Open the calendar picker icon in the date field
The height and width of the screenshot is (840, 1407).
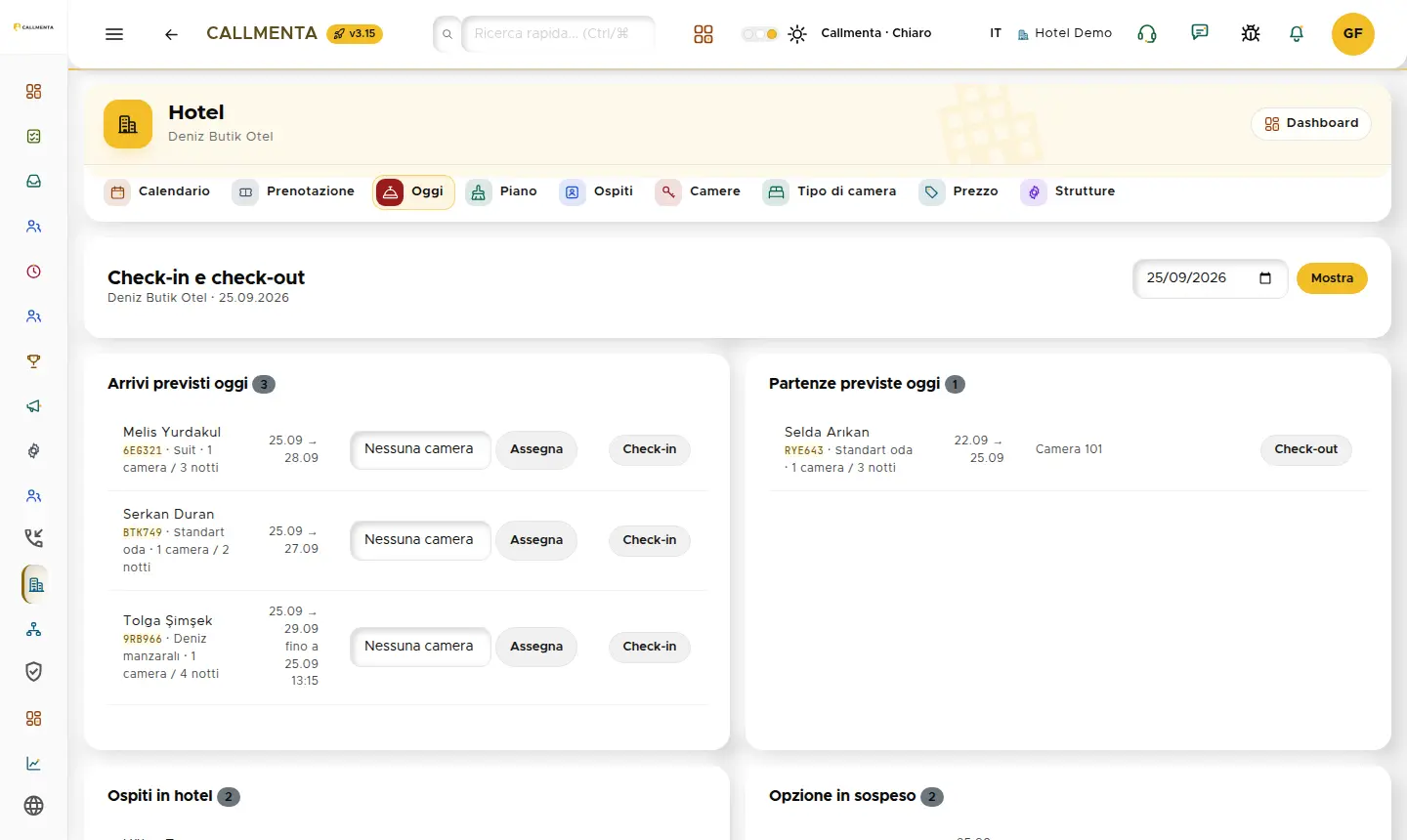(1265, 278)
